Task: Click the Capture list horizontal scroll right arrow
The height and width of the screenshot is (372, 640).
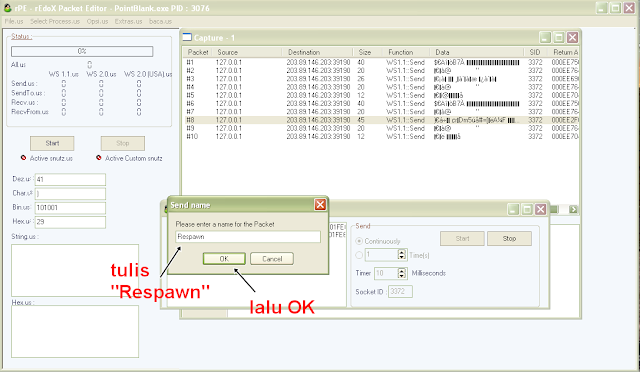Action: click(573, 209)
